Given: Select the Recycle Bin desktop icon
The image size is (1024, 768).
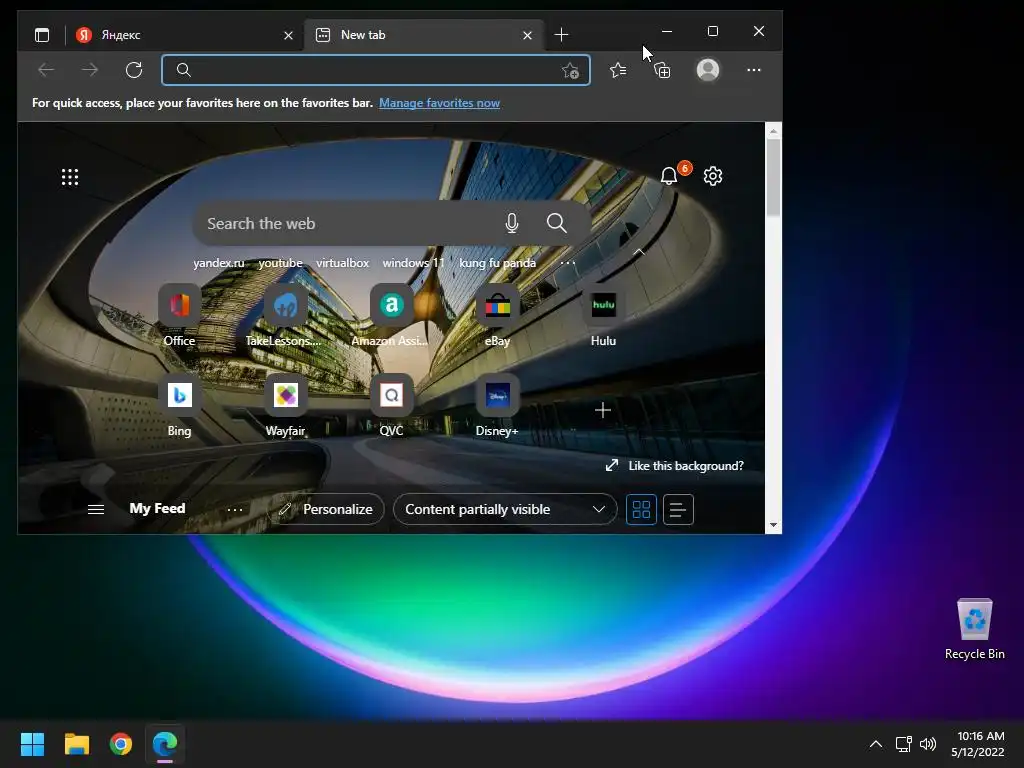Looking at the screenshot, I should (x=974, y=629).
